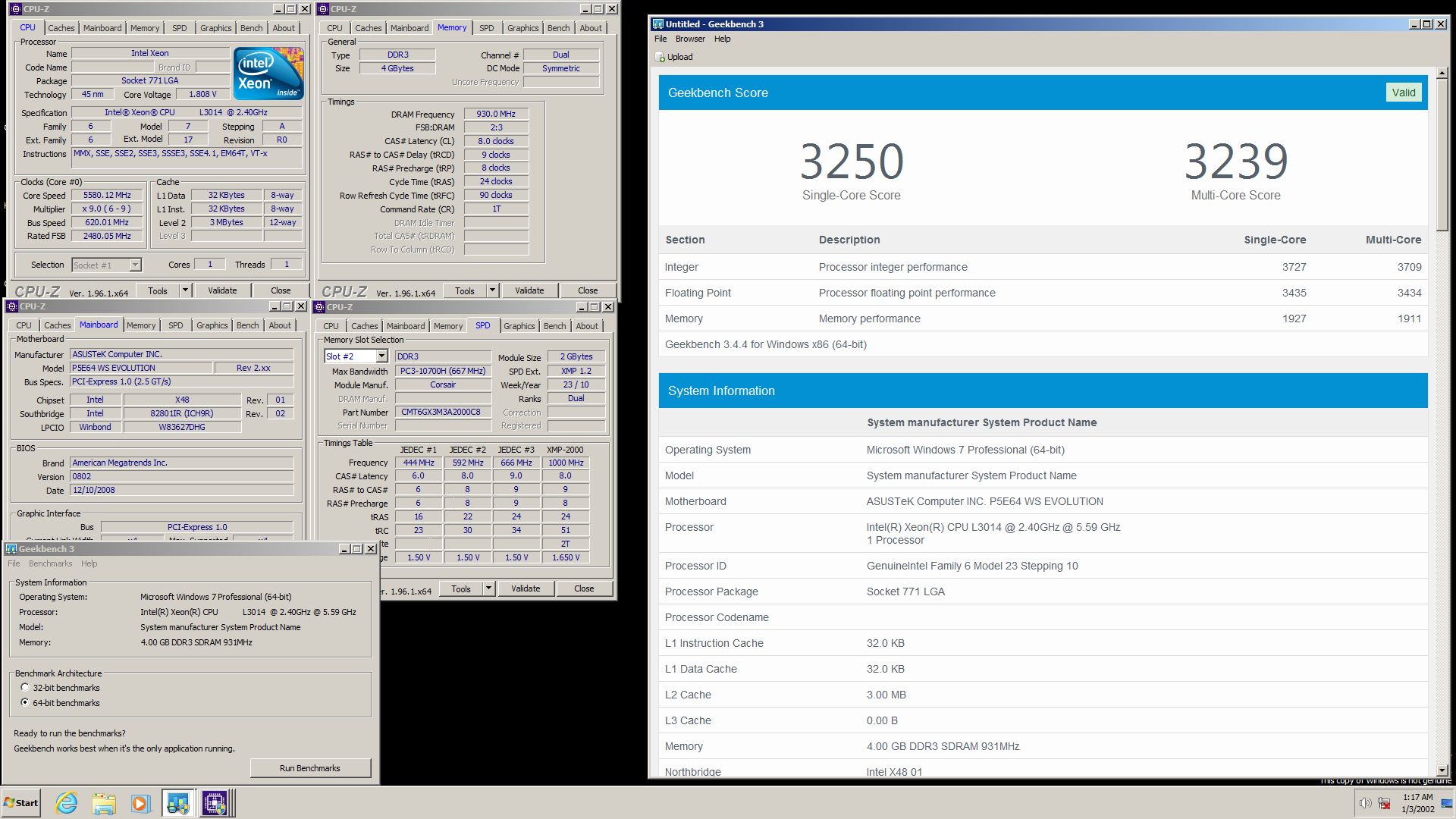1456x819 pixels.
Task: Click the Cores count field
Action: coord(210,264)
